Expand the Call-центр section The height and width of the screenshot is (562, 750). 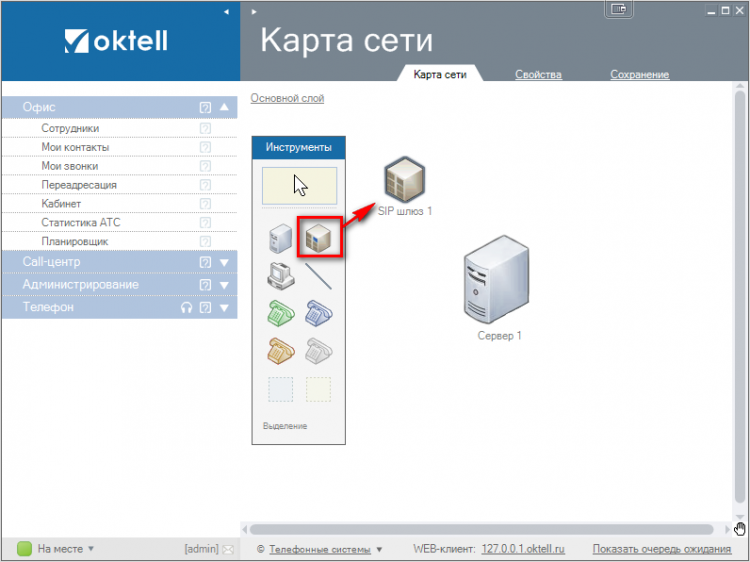coord(225,262)
